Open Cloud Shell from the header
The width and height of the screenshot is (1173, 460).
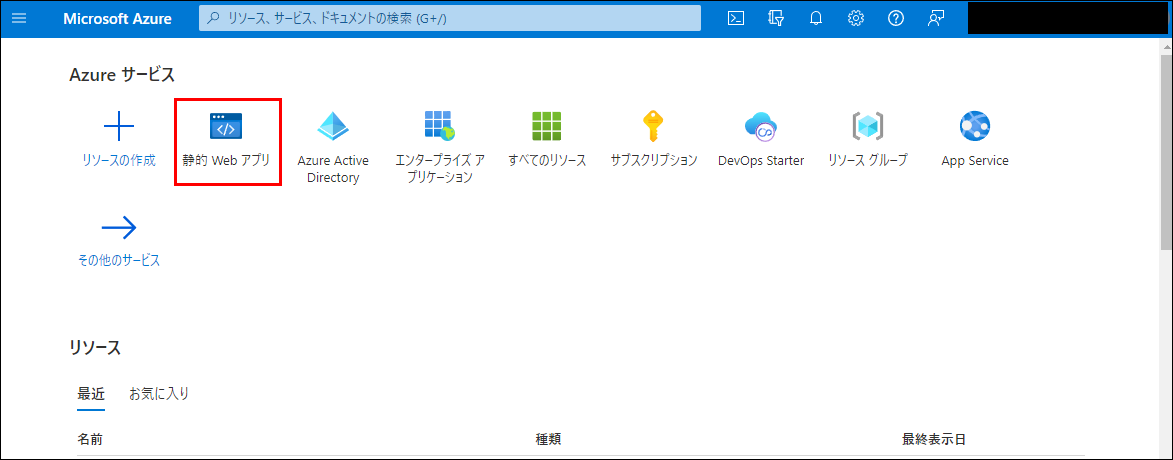736,19
